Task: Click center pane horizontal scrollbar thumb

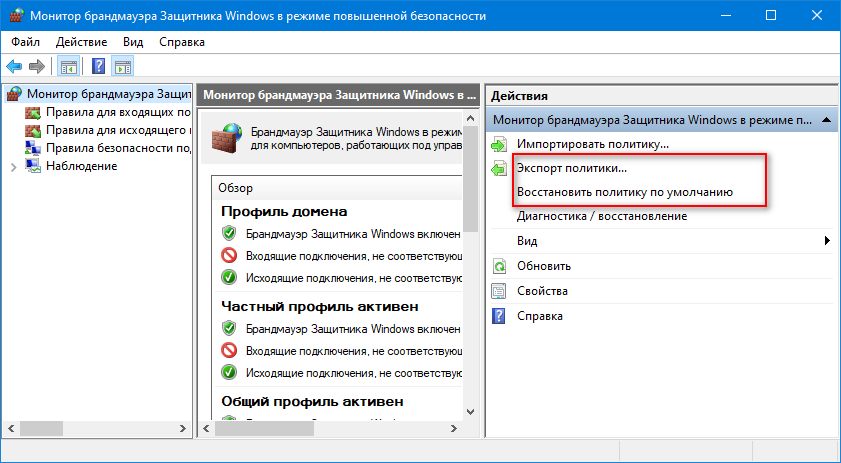Action: (264, 429)
